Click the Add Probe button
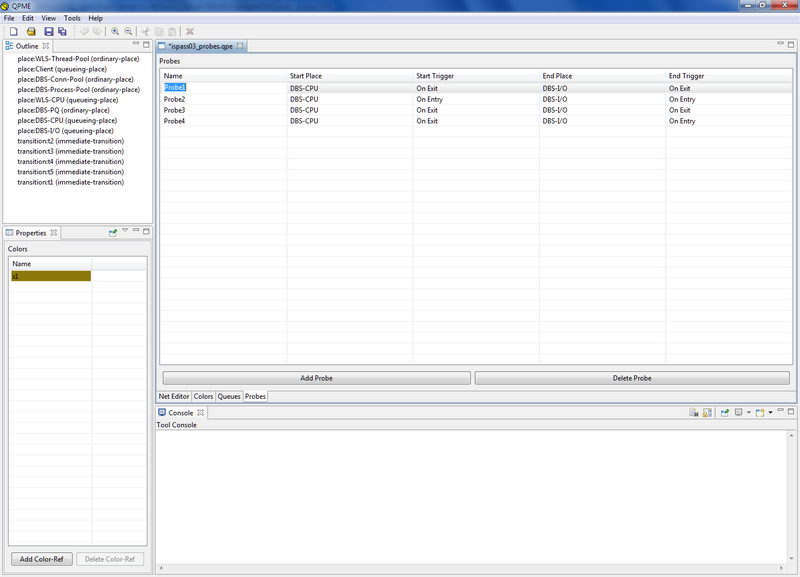The height and width of the screenshot is (577, 800). (x=316, y=378)
